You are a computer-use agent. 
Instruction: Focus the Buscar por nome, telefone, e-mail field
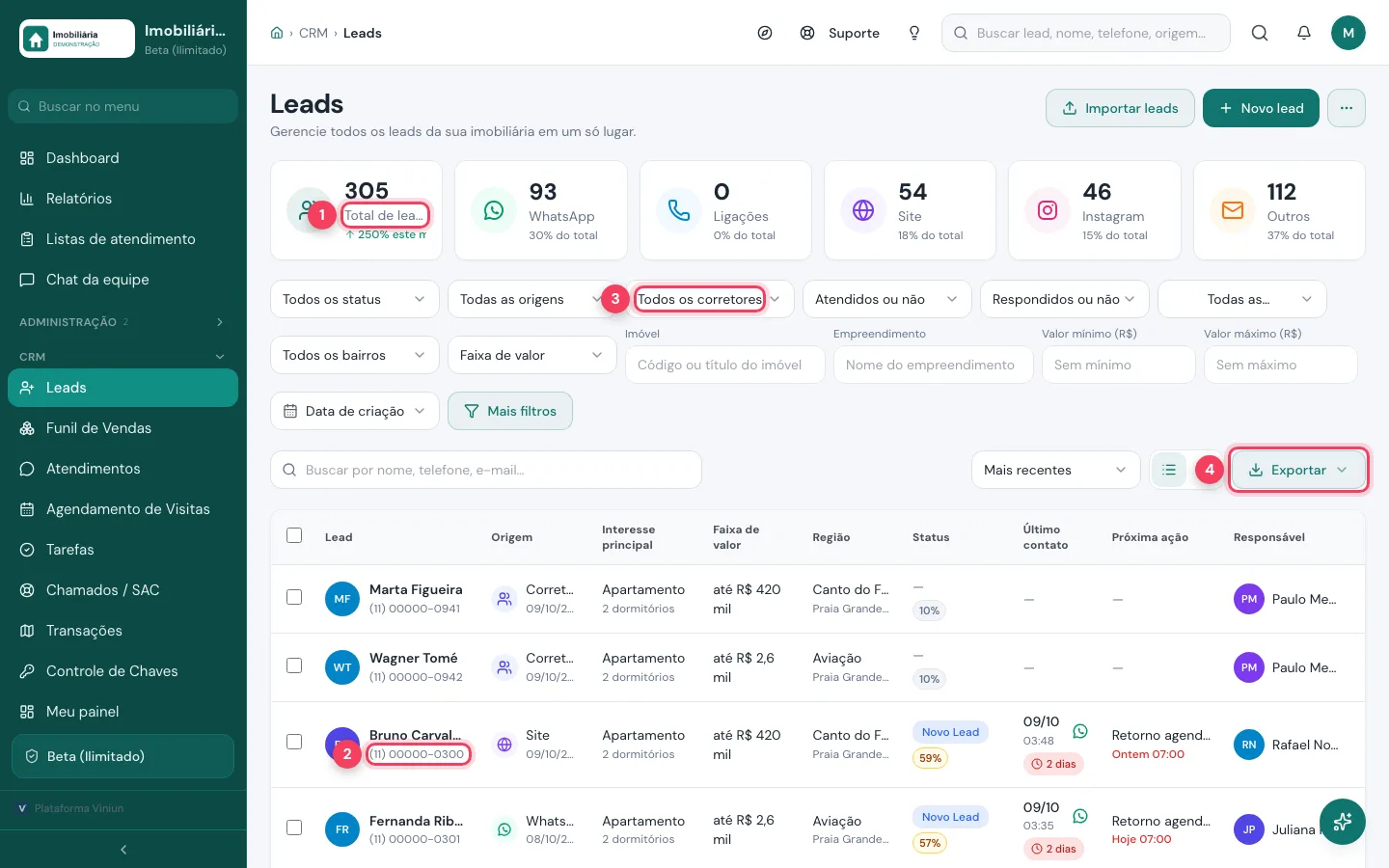coord(486,470)
